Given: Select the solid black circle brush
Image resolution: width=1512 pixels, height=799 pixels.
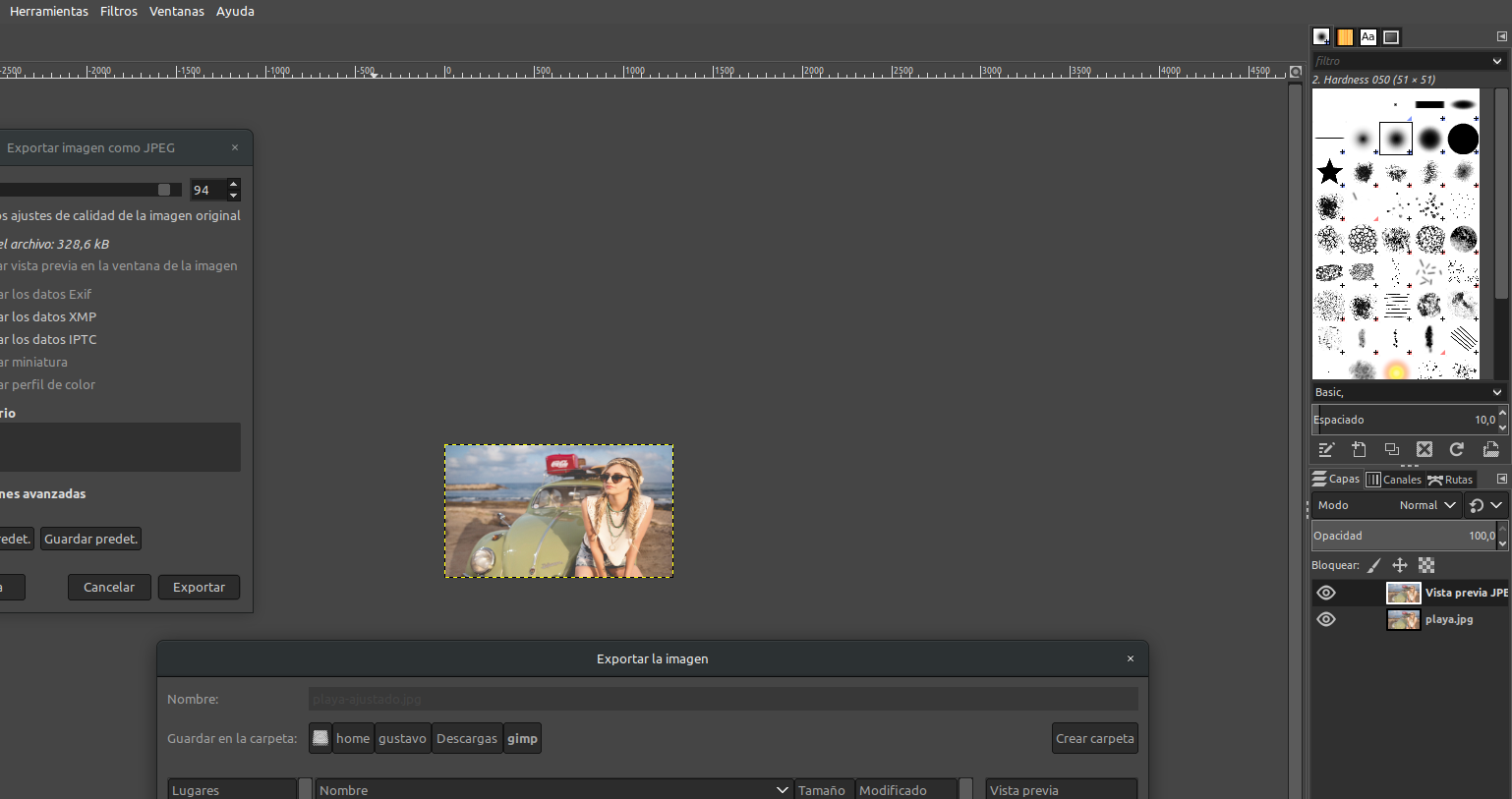Looking at the screenshot, I should click(x=1463, y=139).
